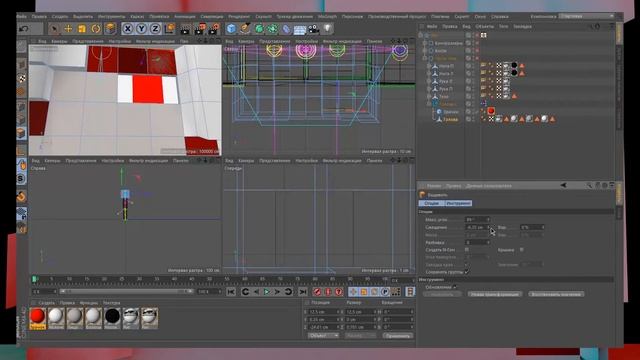Image resolution: width=640 pixels, height=360 pixels.
Task: Toggle the Z axis lock
Action: click(155, 29)
